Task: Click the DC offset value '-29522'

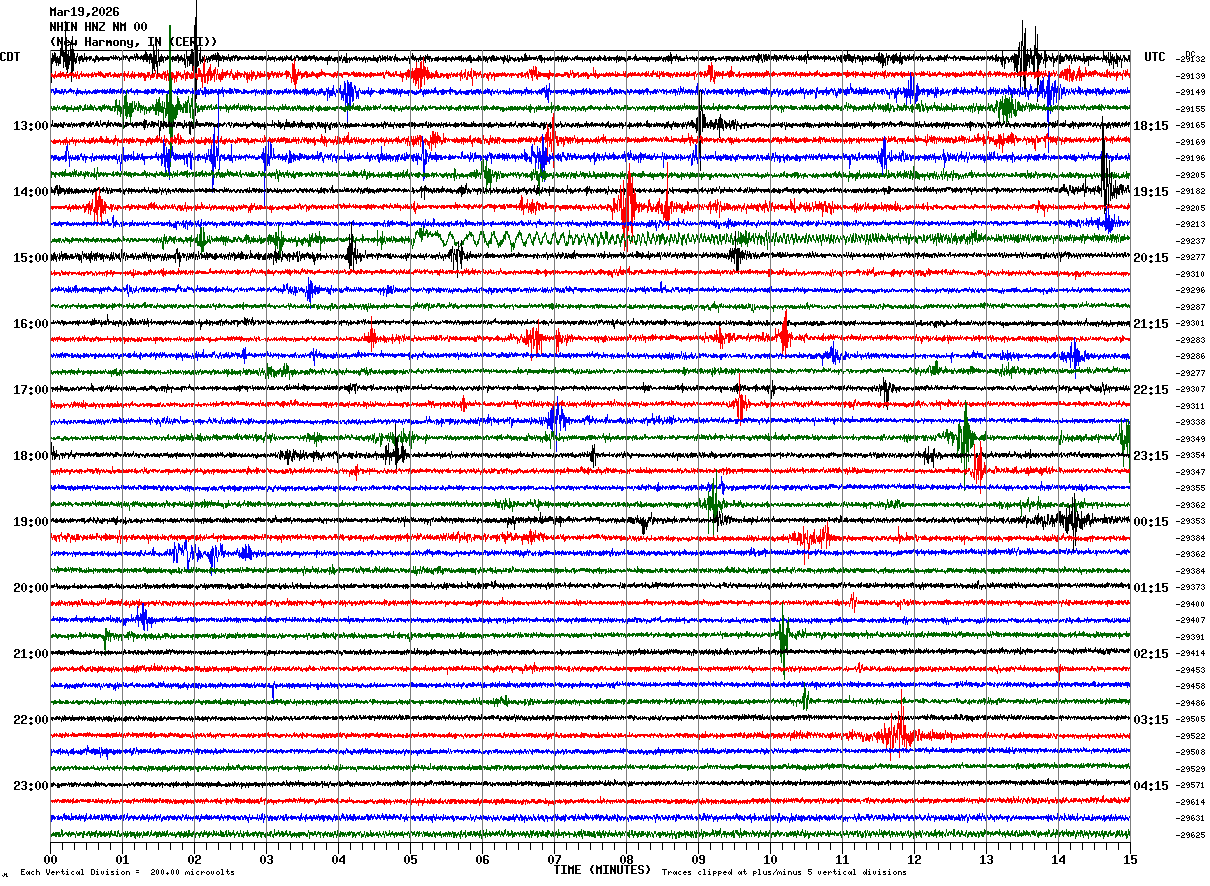Action: [1191, 736]
